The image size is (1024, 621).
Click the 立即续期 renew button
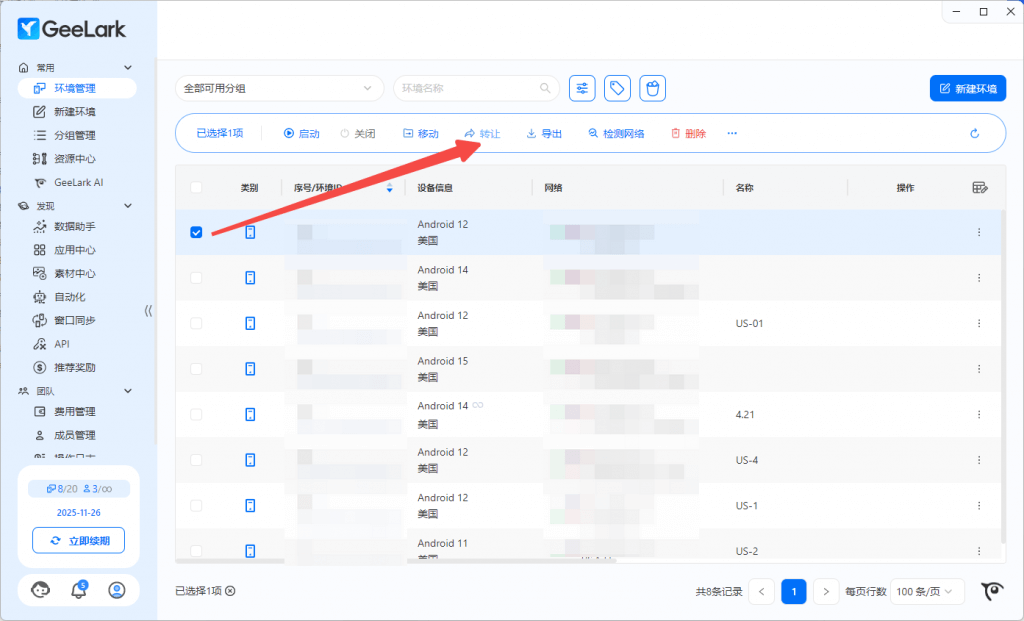(78, 541)
